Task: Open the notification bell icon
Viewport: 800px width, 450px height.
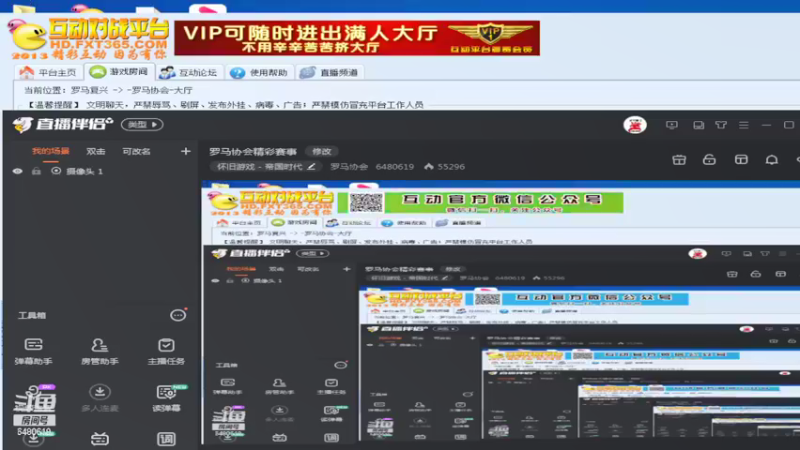Action: tap(772, 160)
